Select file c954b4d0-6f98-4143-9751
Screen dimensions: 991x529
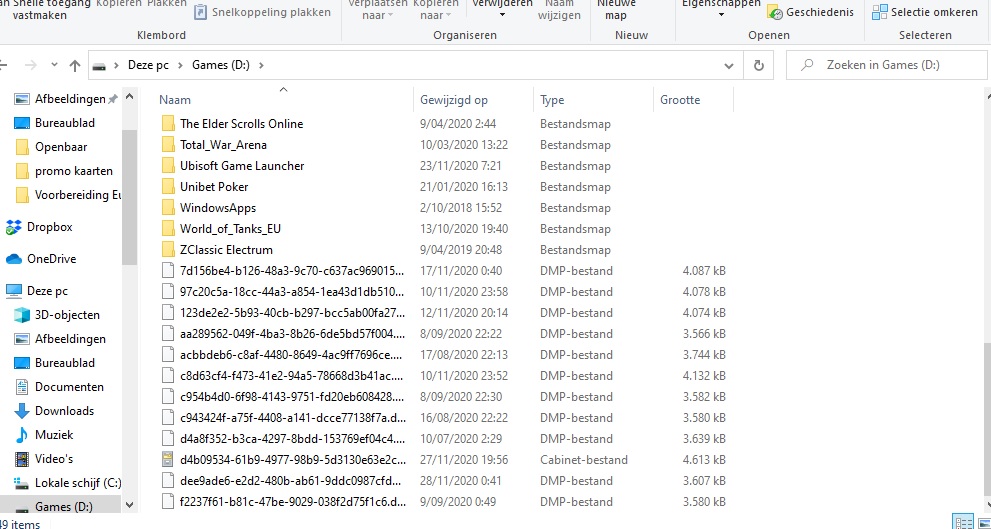291,396
